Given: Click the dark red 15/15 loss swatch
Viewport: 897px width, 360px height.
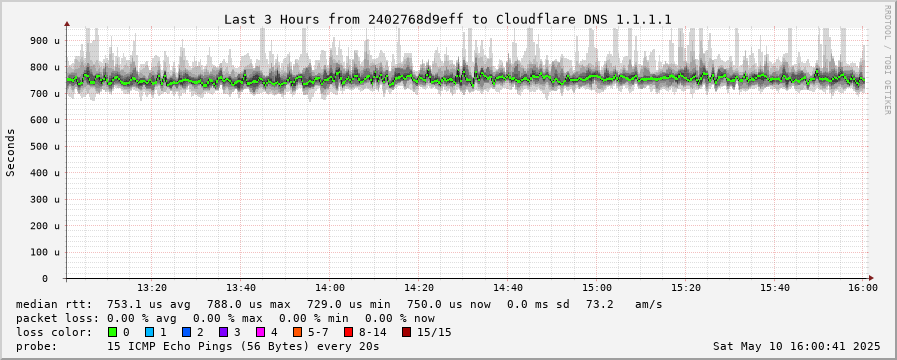Looking at the screenshot, I should click(406, 332).
